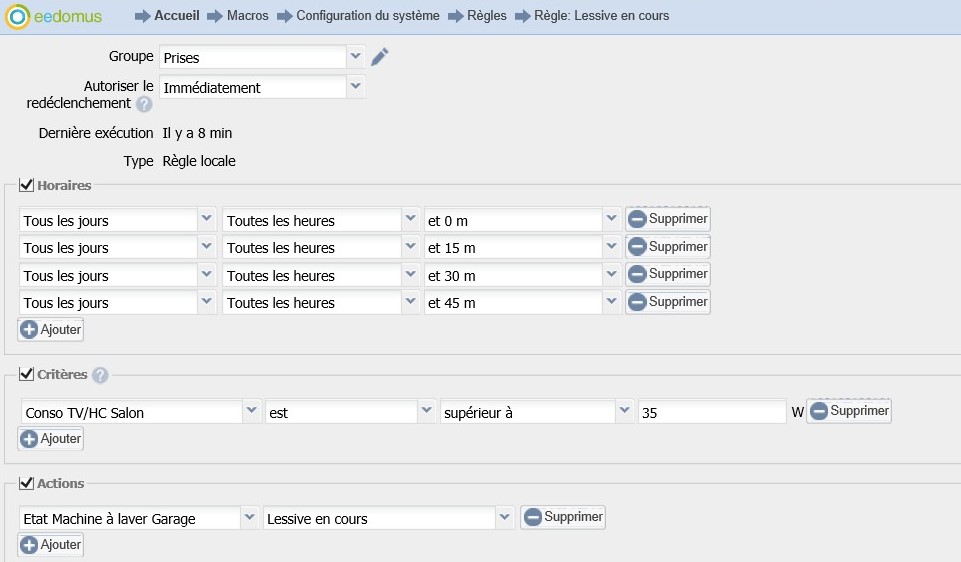Click the pencil edit icon beside Groupe
Image resolution: width=961 pixels, height=562 pixels.
coord(379,57)
